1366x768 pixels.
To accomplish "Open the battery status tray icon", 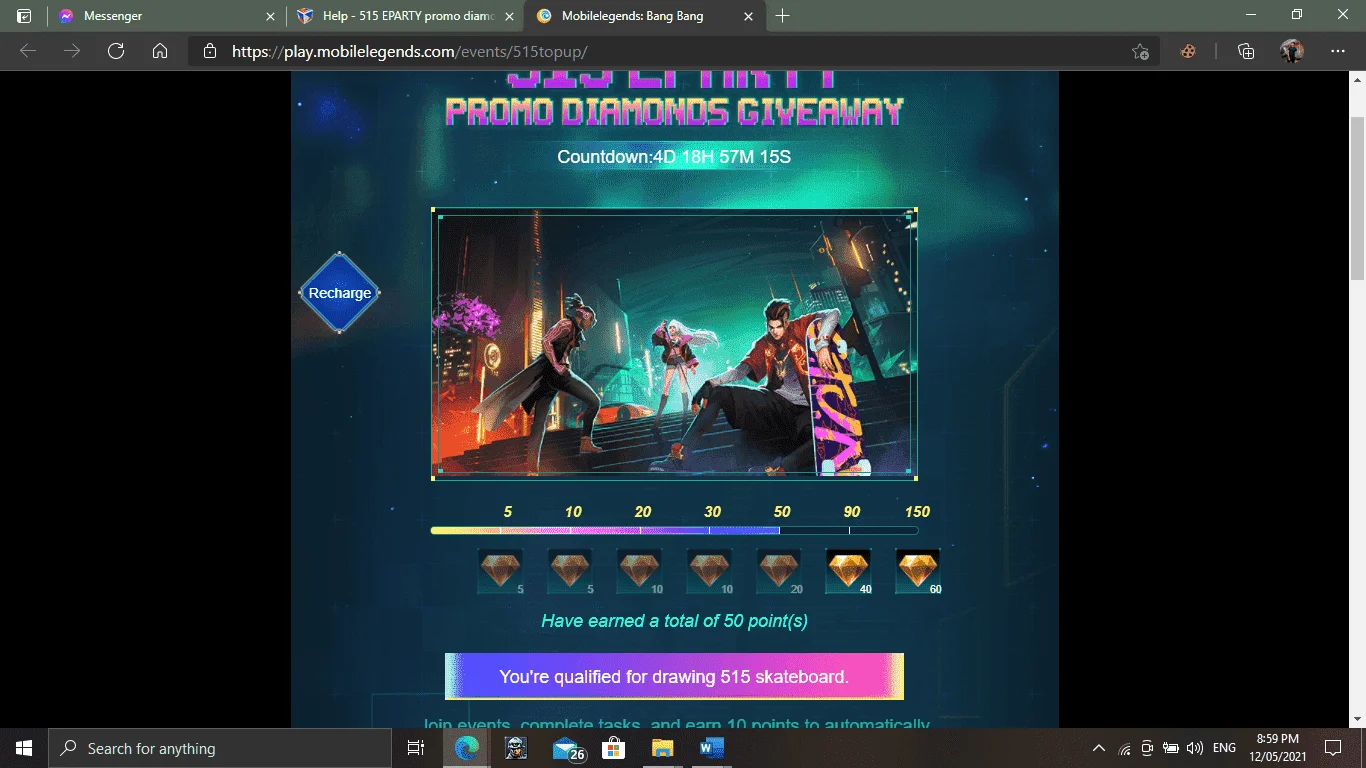I will click(1170, 748).
